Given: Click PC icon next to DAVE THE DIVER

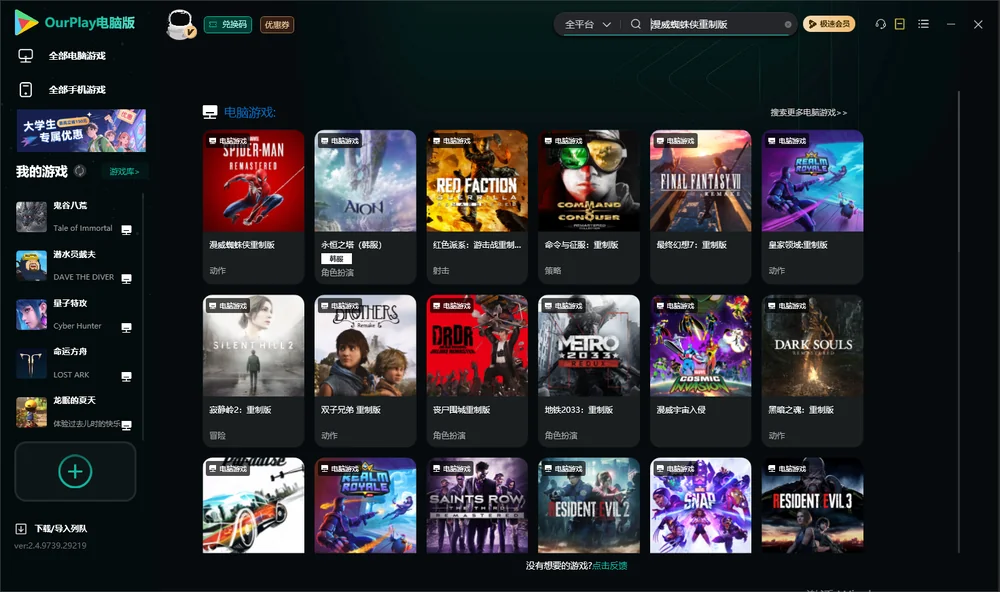Looking at the screenshot, I should [x=126, y=279].
